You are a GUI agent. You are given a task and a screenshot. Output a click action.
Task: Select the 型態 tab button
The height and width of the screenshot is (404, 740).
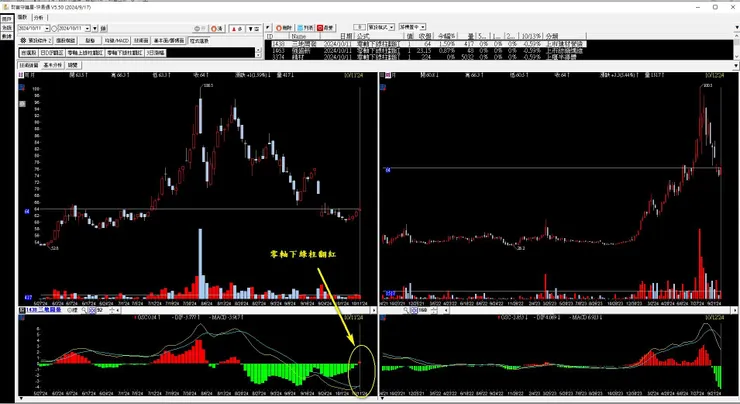(90, 41)
